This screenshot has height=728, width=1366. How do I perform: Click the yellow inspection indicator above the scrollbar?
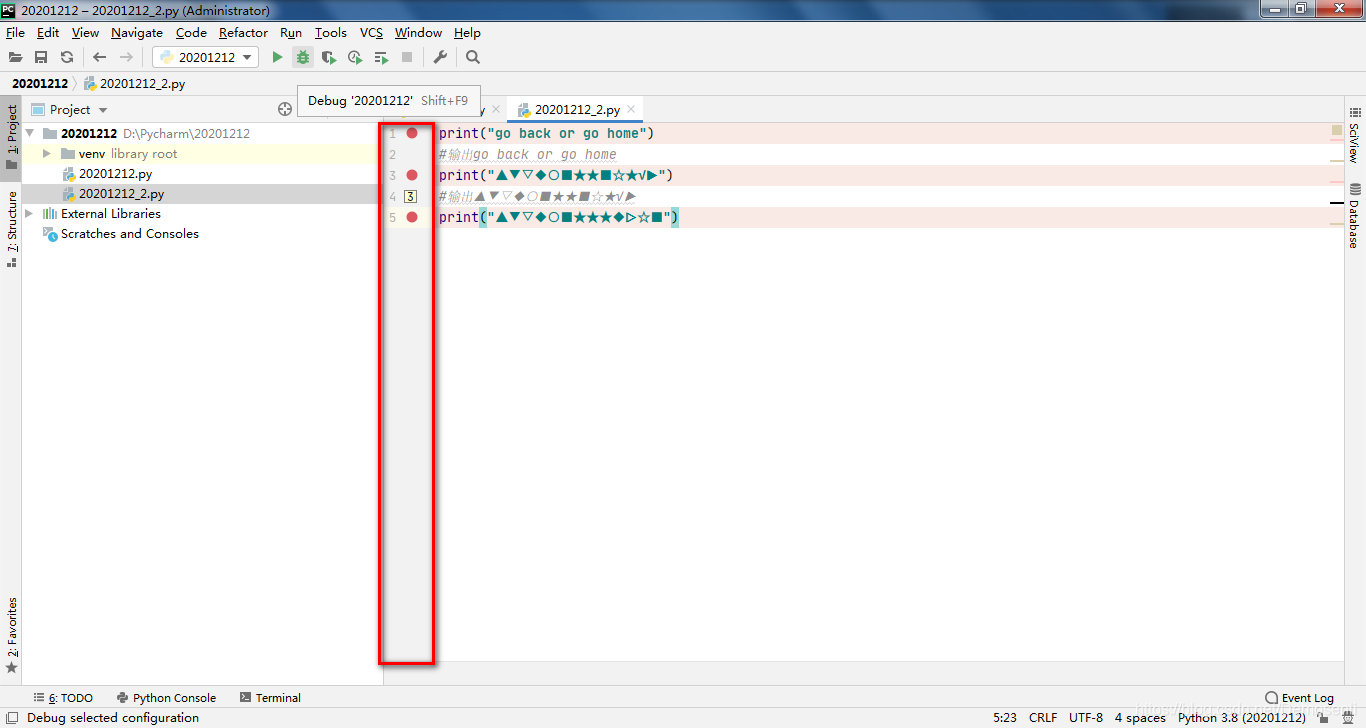(1337, 130)
